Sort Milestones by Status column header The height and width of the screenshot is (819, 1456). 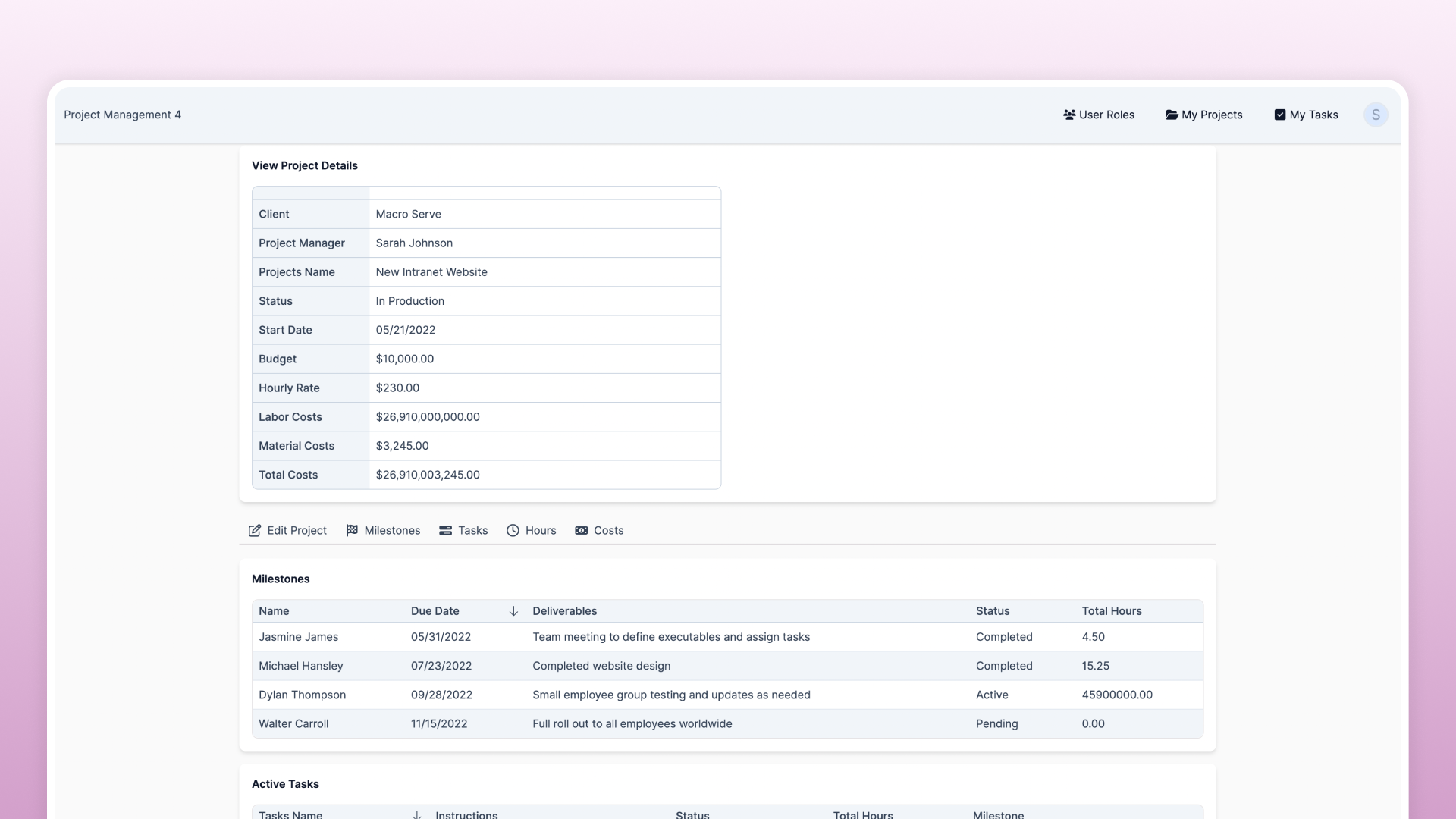[x=993, y=611]
